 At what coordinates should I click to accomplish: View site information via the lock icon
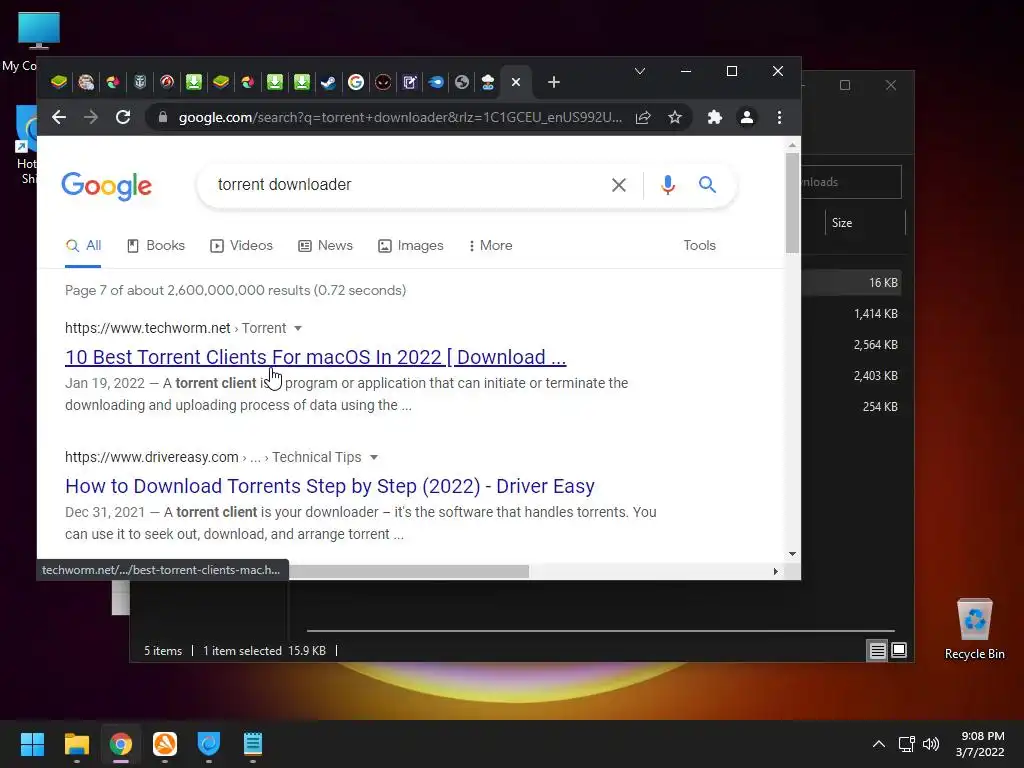pos(163,118)
